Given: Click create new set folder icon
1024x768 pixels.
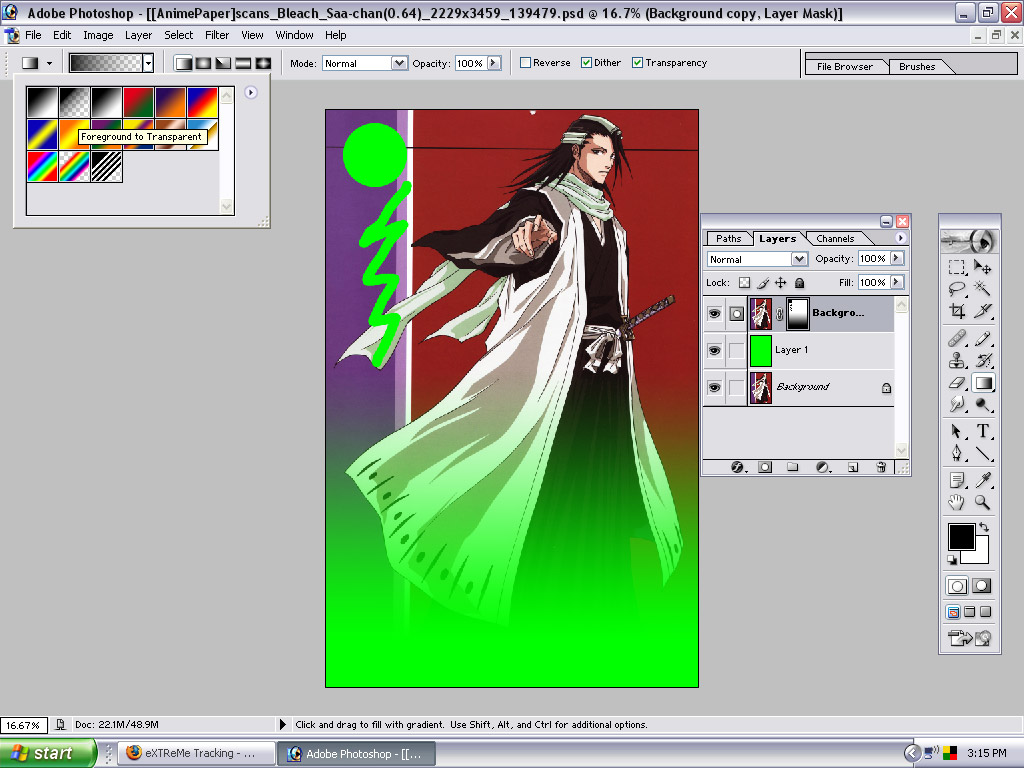Looking at the screenshot, I should point(793,468).
